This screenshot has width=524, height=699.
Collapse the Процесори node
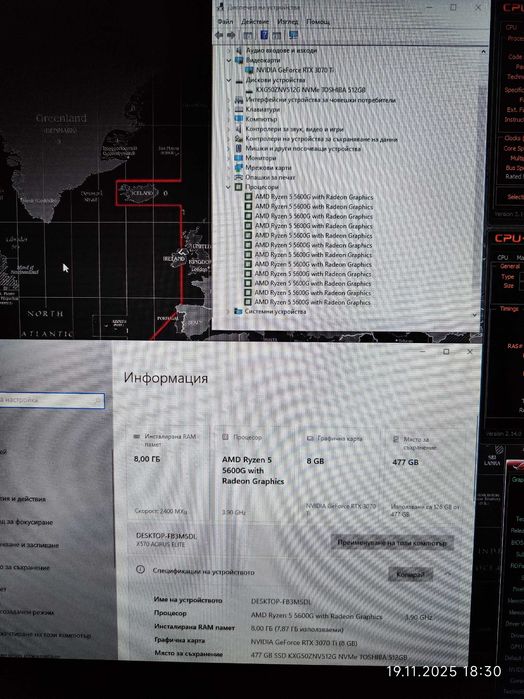229,187
